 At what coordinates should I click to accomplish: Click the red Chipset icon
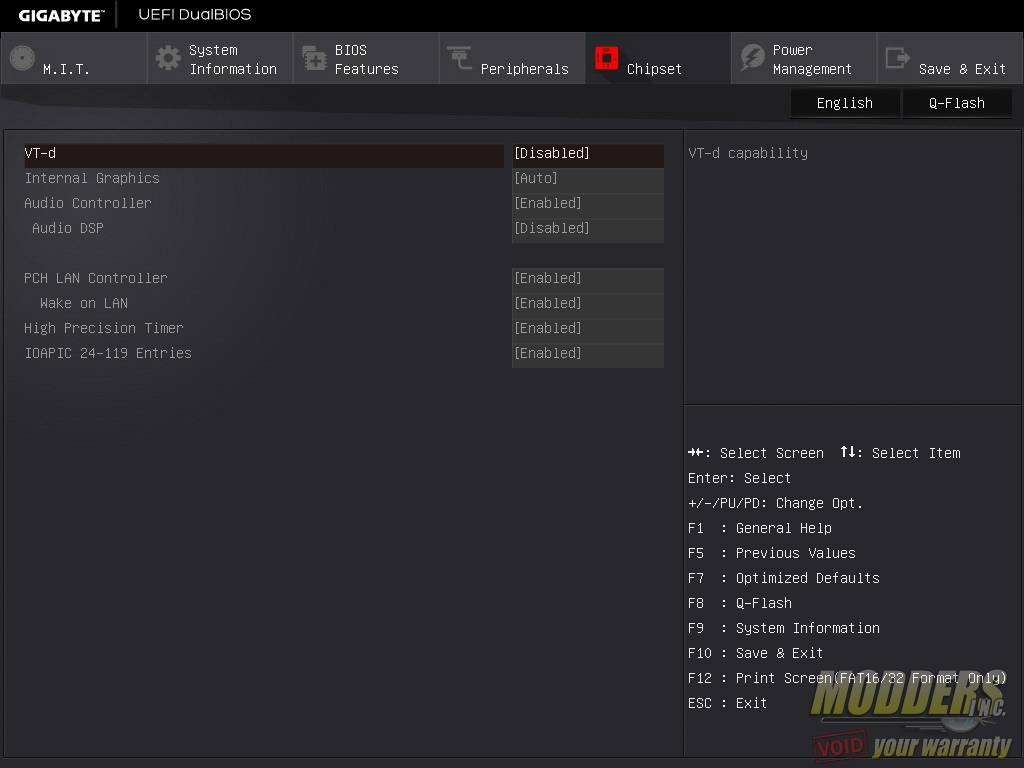[606, 58]
